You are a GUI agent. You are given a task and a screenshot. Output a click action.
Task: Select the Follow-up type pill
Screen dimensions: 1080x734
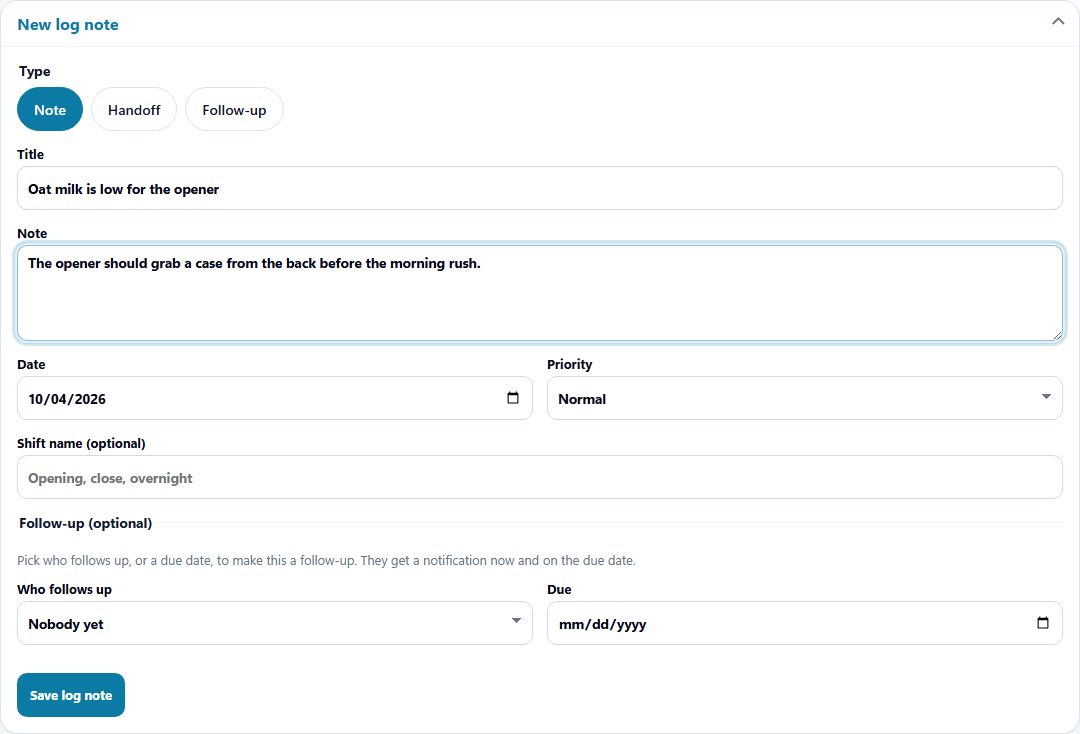[234, 109]
